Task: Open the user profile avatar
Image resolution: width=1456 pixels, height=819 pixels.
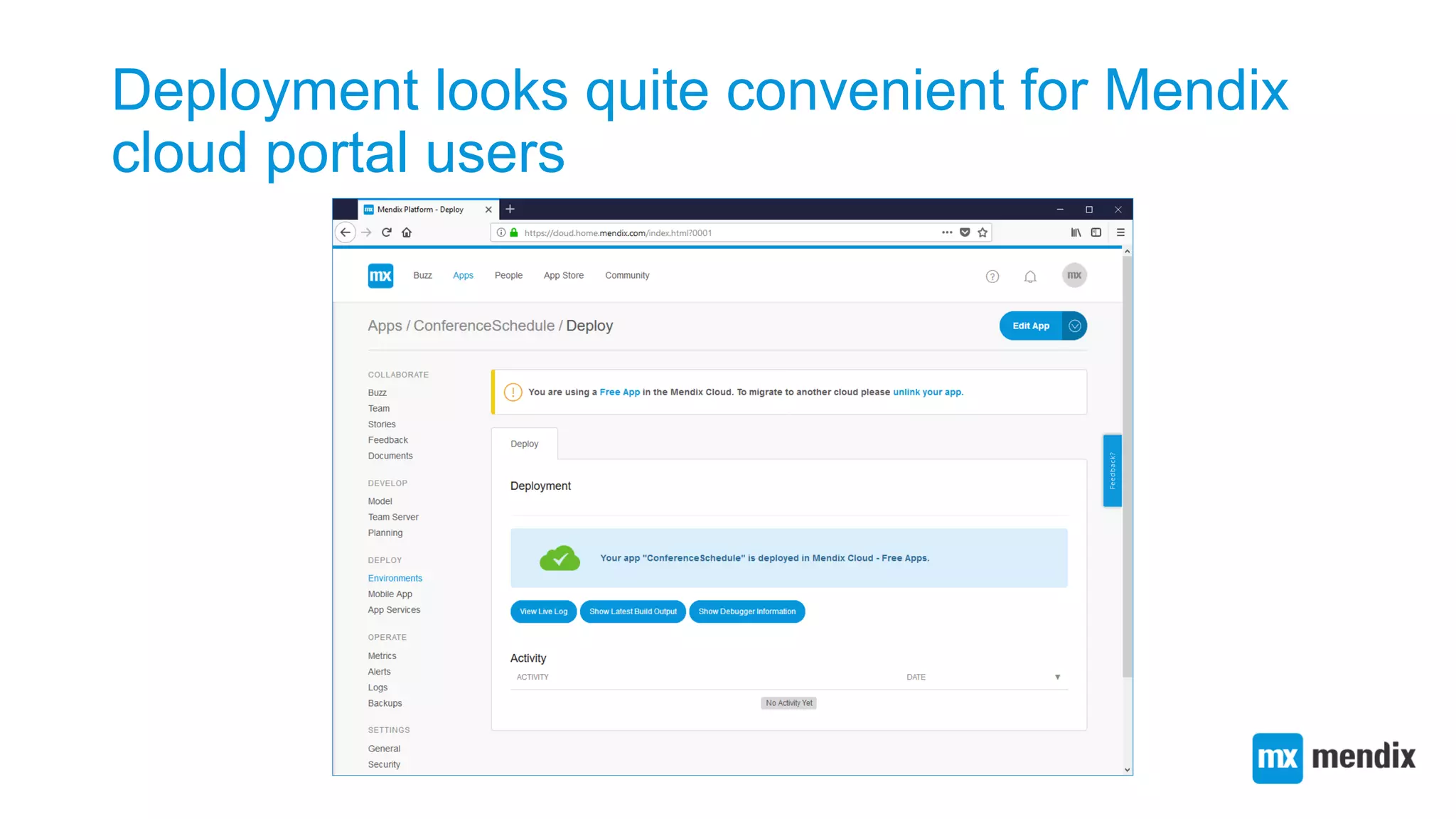Action: [1074, 275]
